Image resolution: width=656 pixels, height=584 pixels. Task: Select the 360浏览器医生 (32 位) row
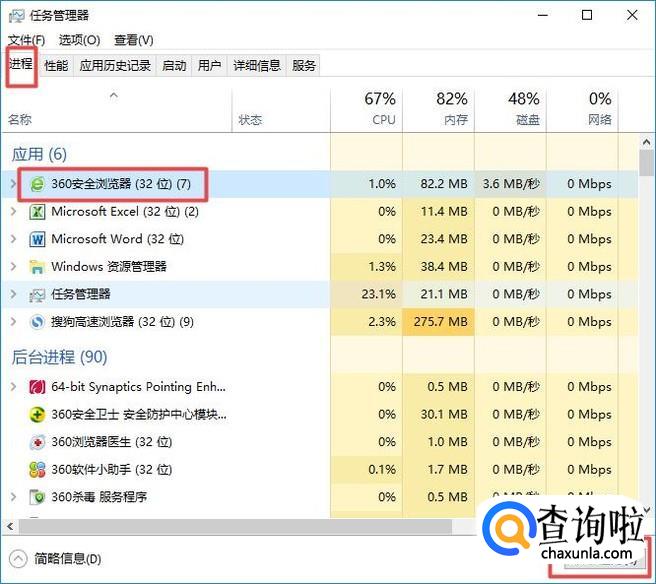click(x=320, y=442)
